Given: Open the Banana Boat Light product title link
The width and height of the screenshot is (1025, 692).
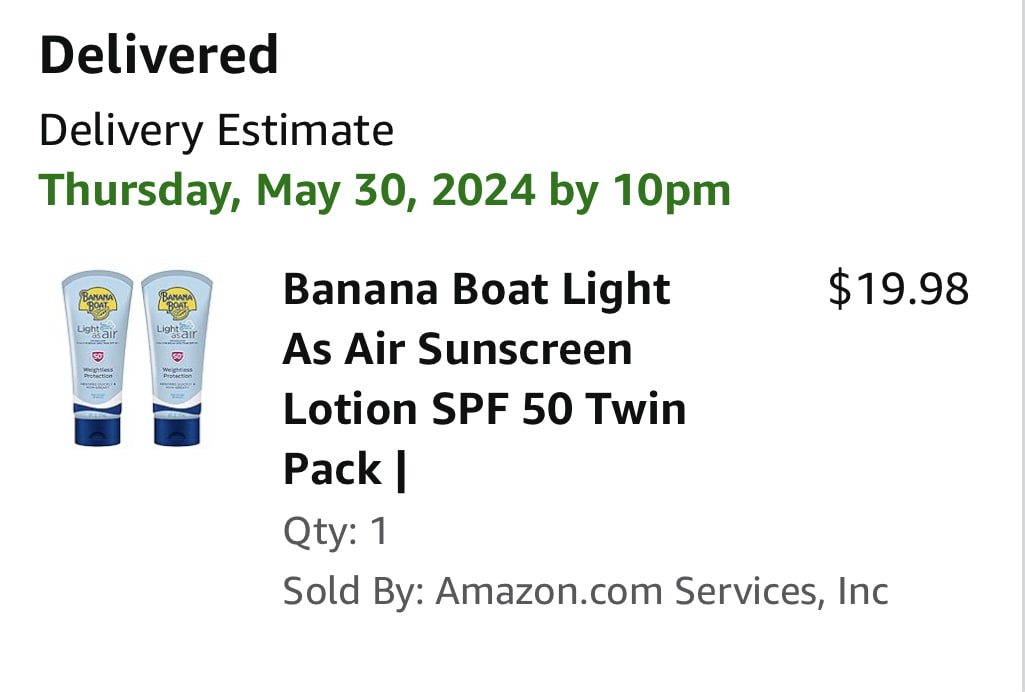Looking at the screenshot, I should [x=476, y=290].
